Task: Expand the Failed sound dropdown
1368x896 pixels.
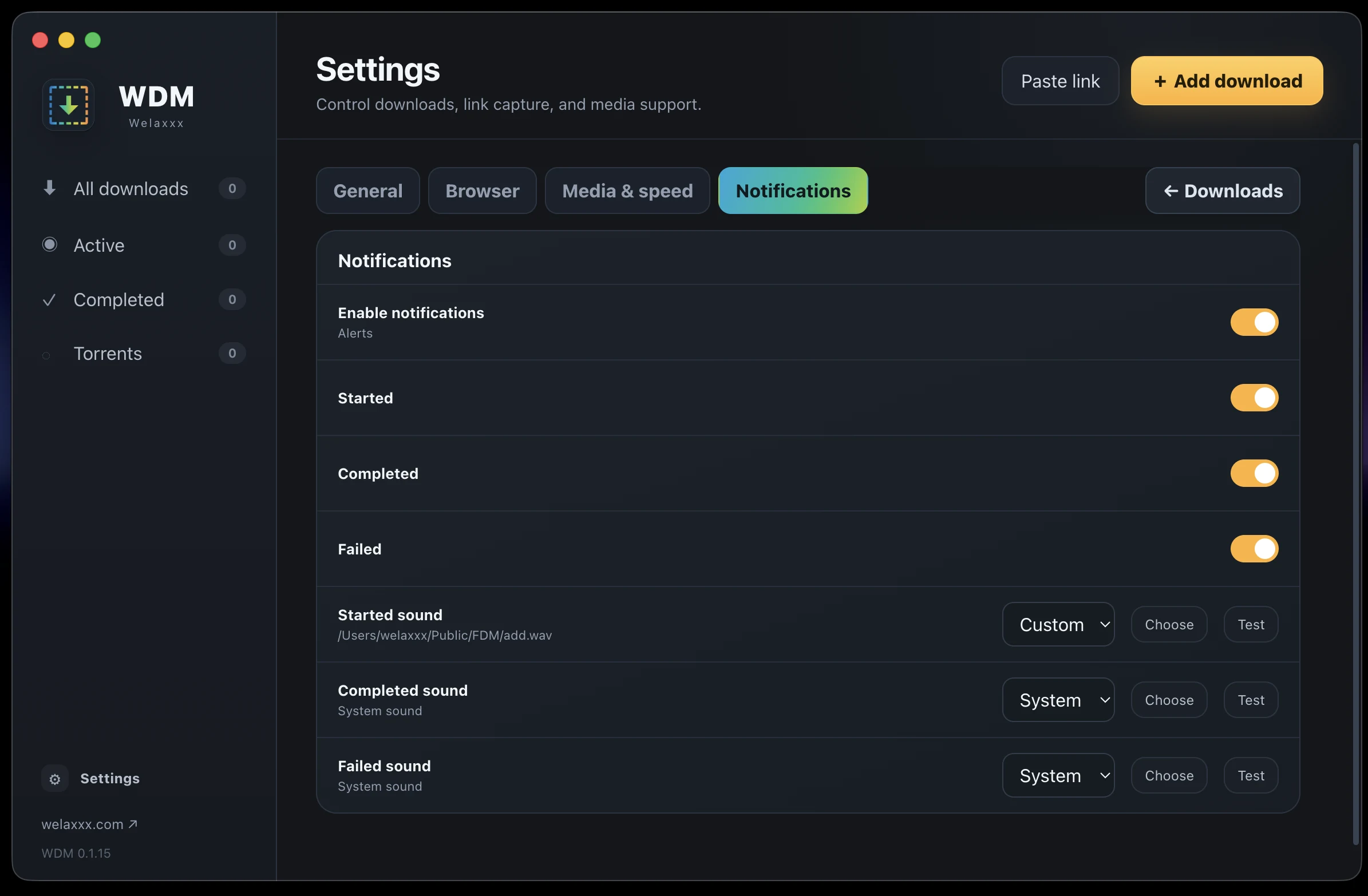Action: 1058,775
